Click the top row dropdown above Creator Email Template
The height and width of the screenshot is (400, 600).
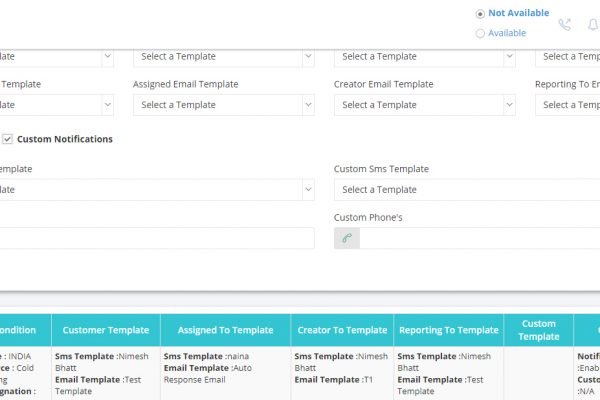(425, 57)
